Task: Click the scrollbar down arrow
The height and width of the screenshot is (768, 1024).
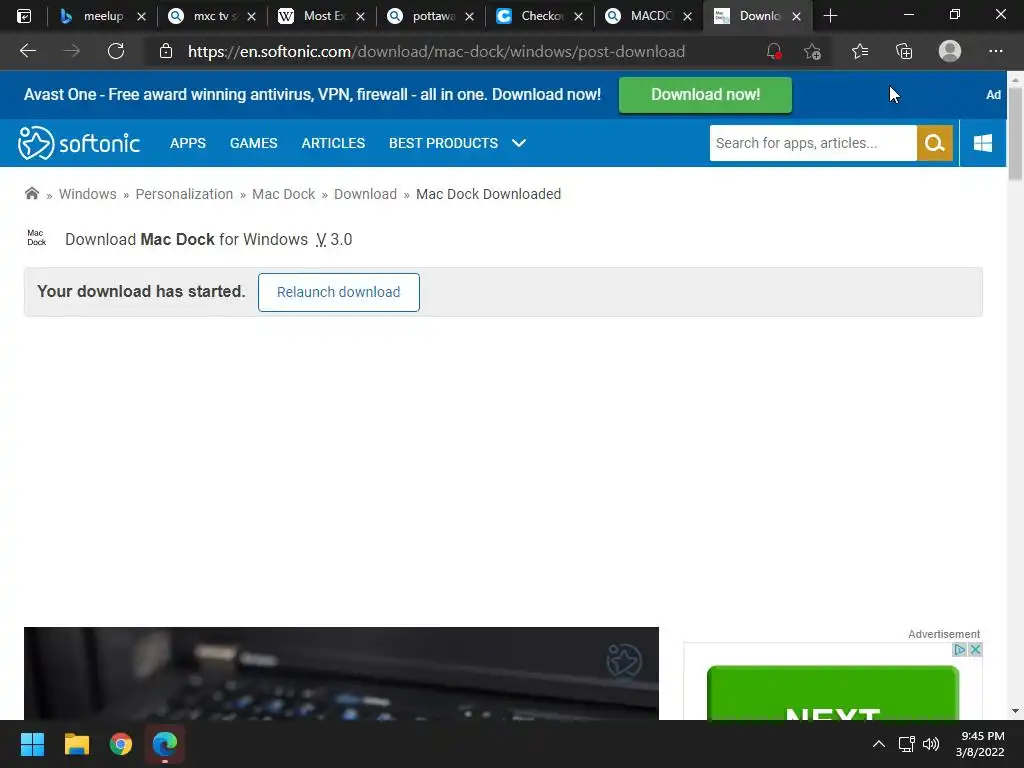Action: pyautogui.click(x=1015, y=711)
